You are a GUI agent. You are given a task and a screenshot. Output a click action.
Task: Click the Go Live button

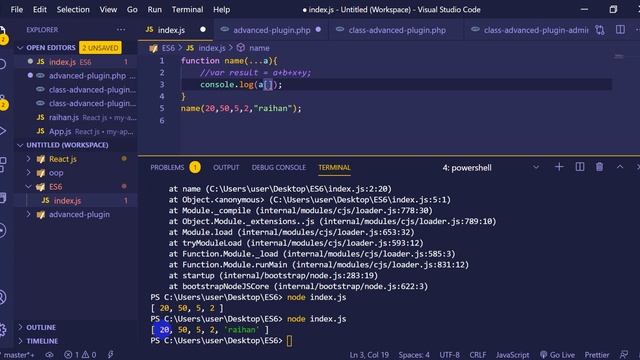point(557,355)
